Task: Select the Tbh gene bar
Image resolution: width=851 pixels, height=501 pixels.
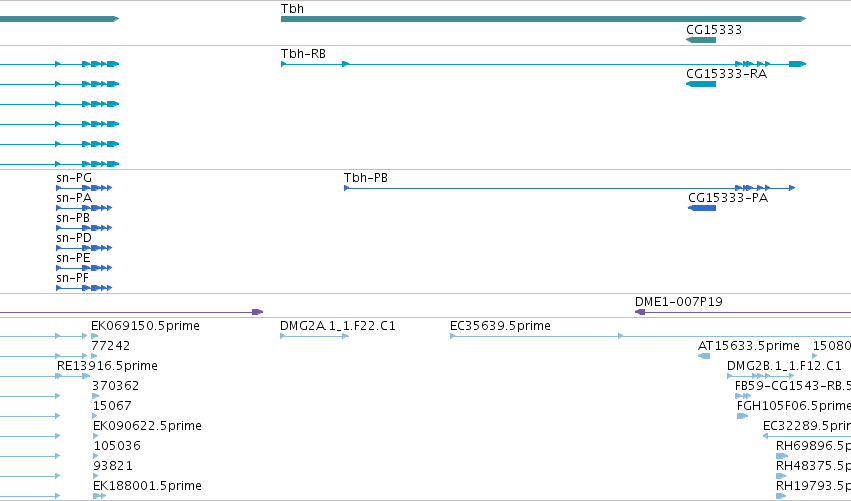Action: (x=543, y=19)
